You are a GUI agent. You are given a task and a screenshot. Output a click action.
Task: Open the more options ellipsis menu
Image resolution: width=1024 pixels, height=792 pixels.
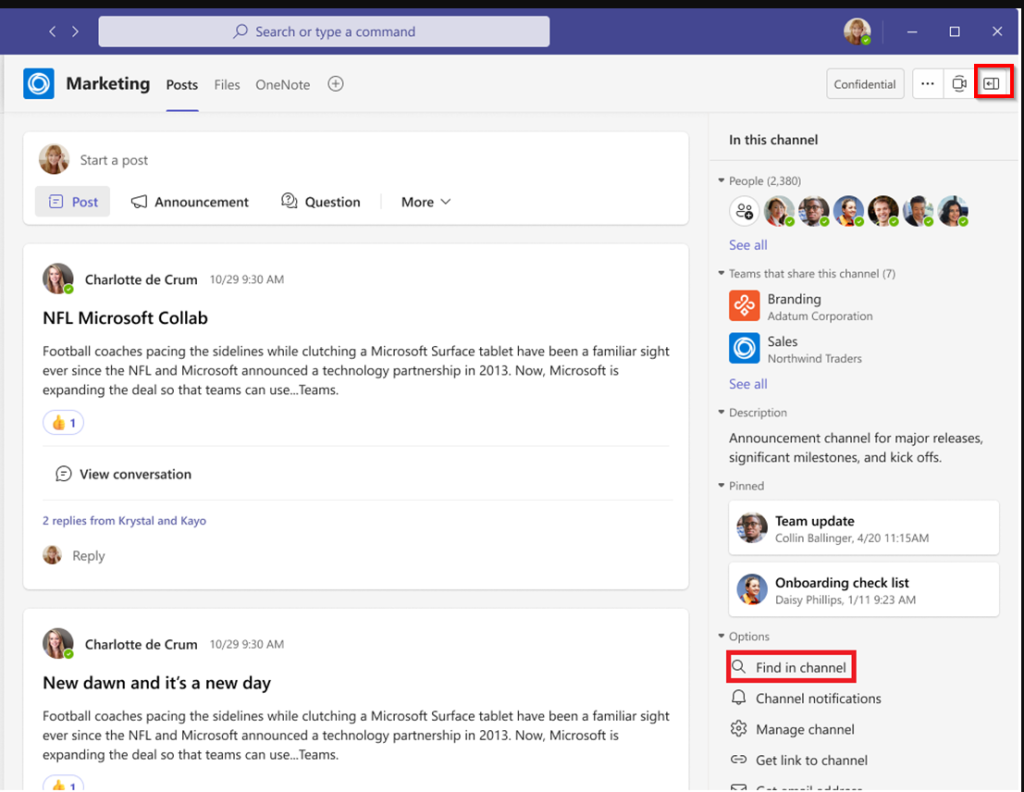tap(927, 84)
